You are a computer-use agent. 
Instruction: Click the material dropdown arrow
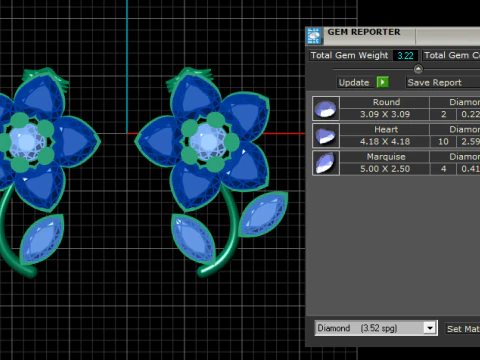[430, 328]
